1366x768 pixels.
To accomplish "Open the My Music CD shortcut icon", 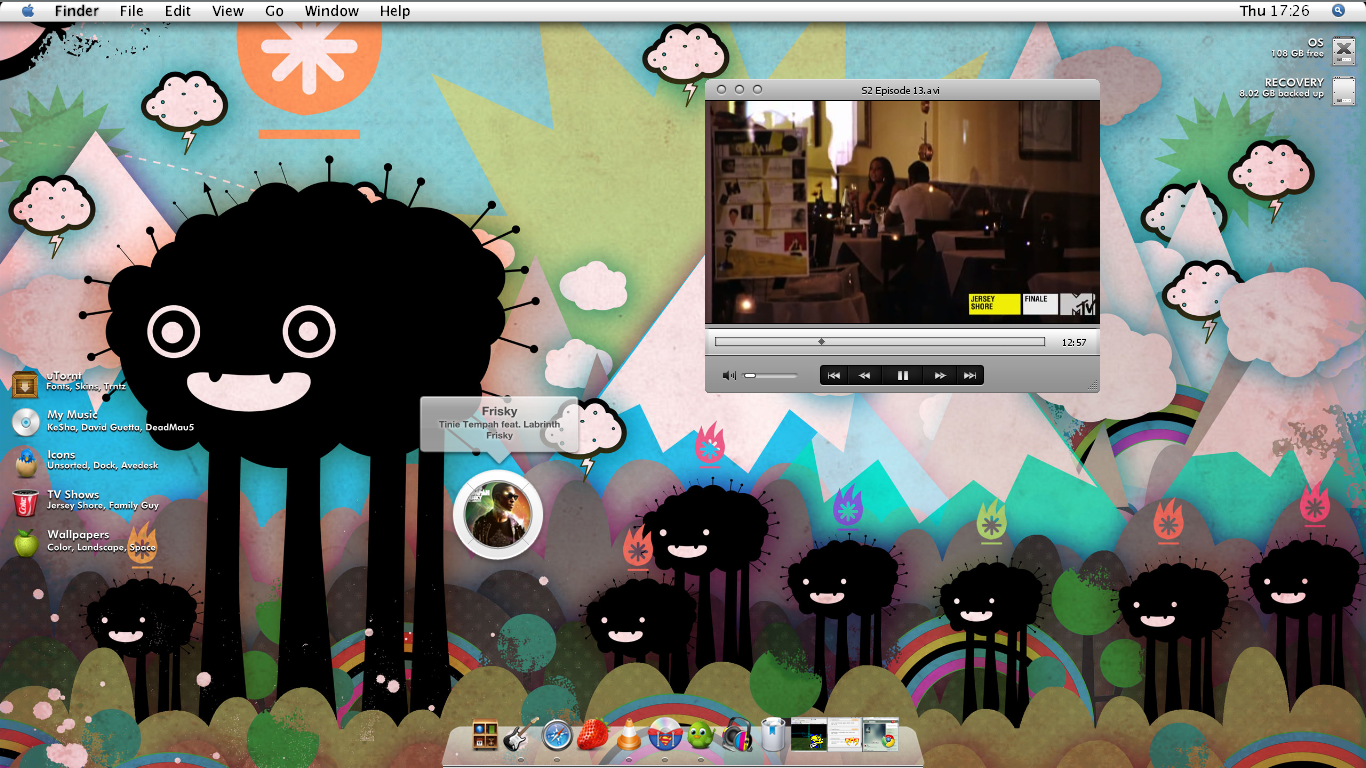I will (25, 422).
